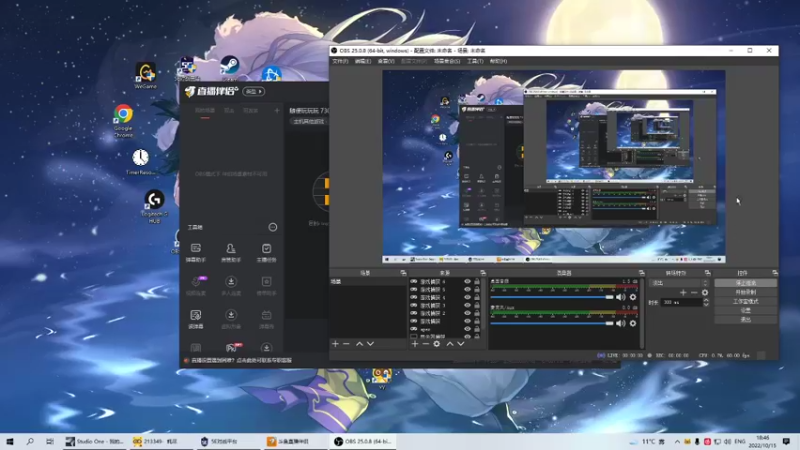Toggle visibility eye for 游戏捕获 5 source

(467, 289)
